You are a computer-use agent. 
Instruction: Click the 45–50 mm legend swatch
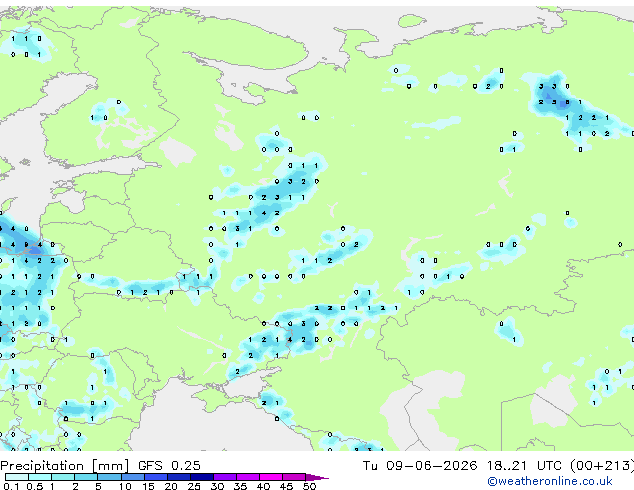[294, 477]
